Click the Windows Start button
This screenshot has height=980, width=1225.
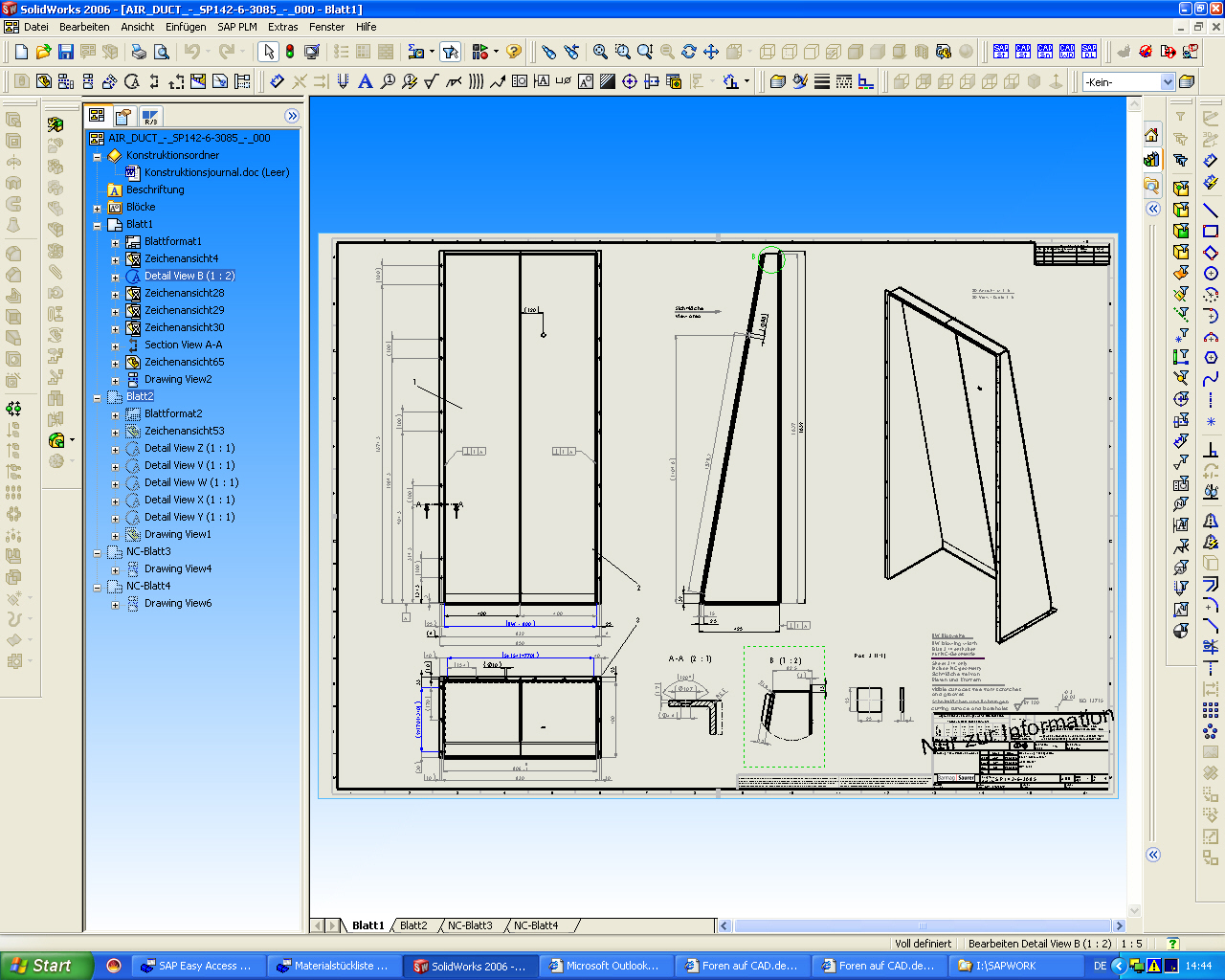coord(46,966)
